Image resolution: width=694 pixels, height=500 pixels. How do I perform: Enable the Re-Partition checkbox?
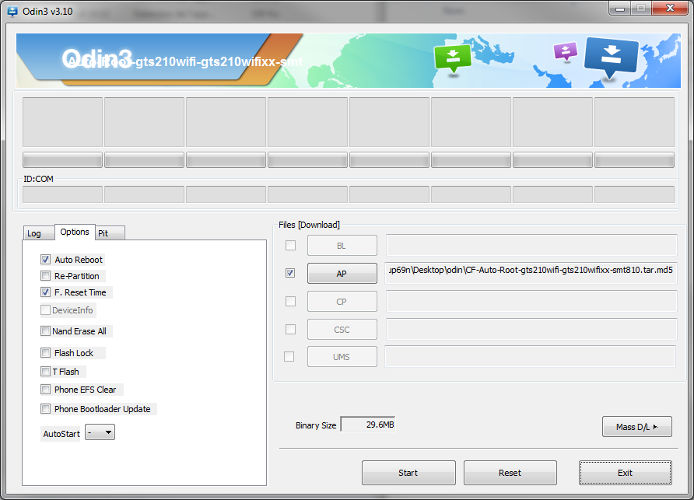(x=45, y=276)
